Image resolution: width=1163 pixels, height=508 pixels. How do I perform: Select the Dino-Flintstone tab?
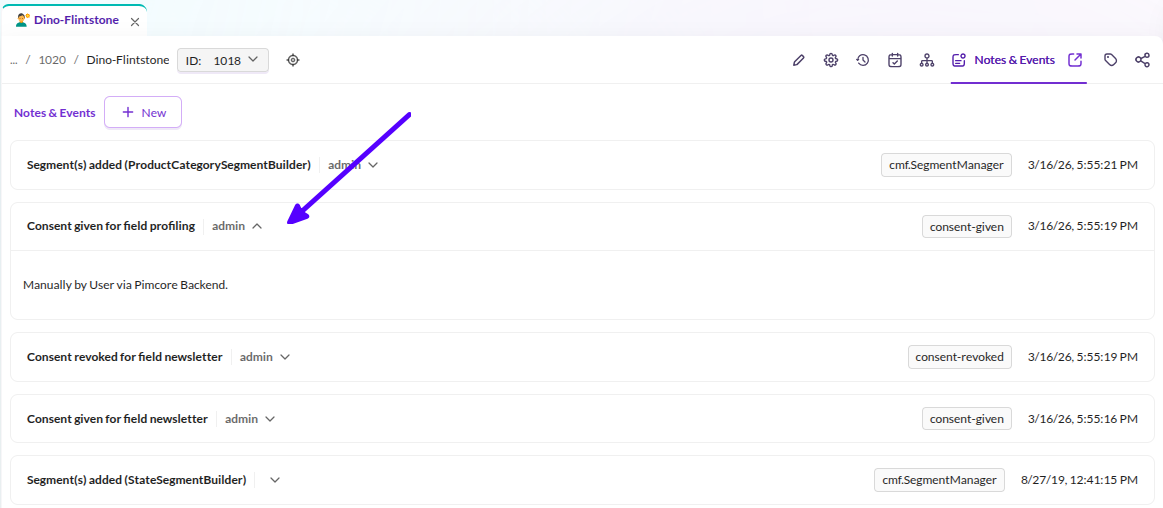[x=73, y=20]
